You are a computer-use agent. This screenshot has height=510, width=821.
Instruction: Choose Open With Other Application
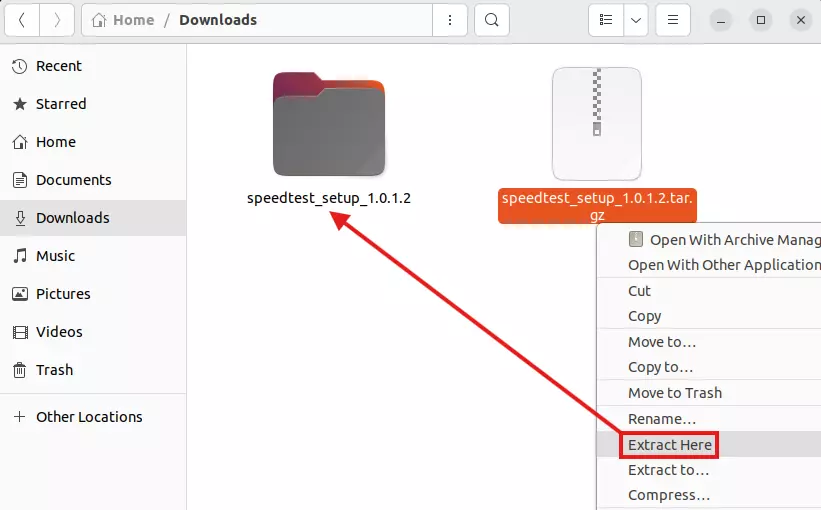click(x=709, y=265)
